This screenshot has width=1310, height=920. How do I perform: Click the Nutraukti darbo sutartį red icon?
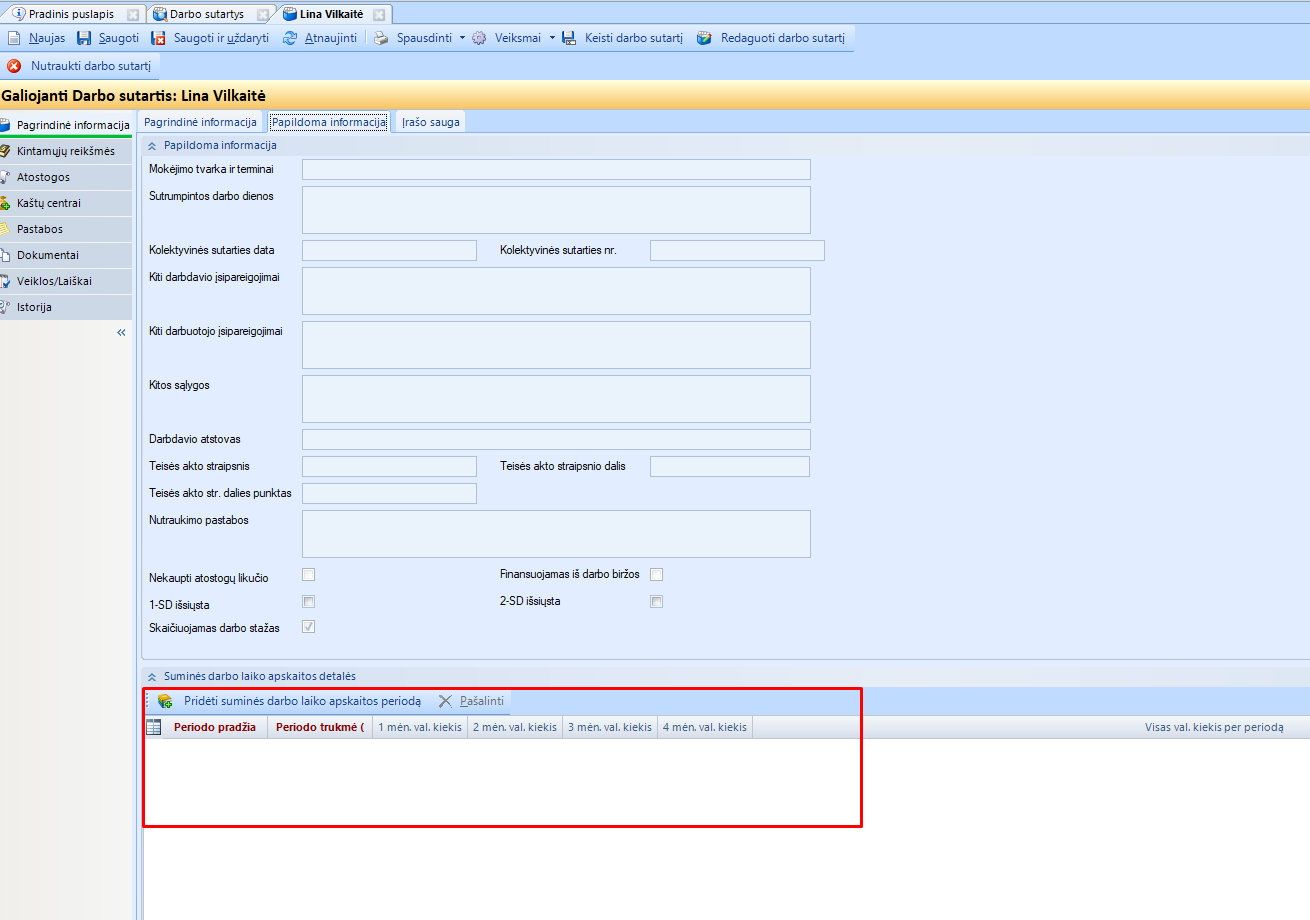[14, 66]
